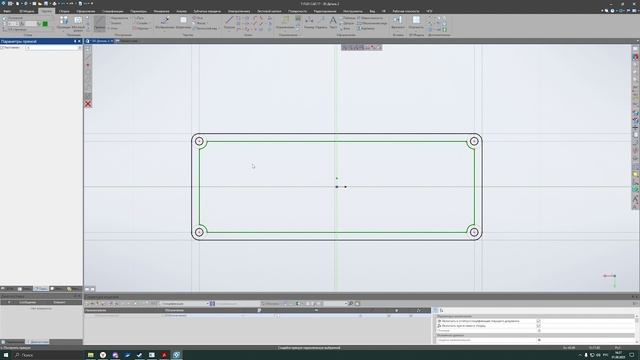The height and width of the screenshot is (360, 640).
Task: Click the search magnifier in structure toolbar
Action: tap(351, 304)
